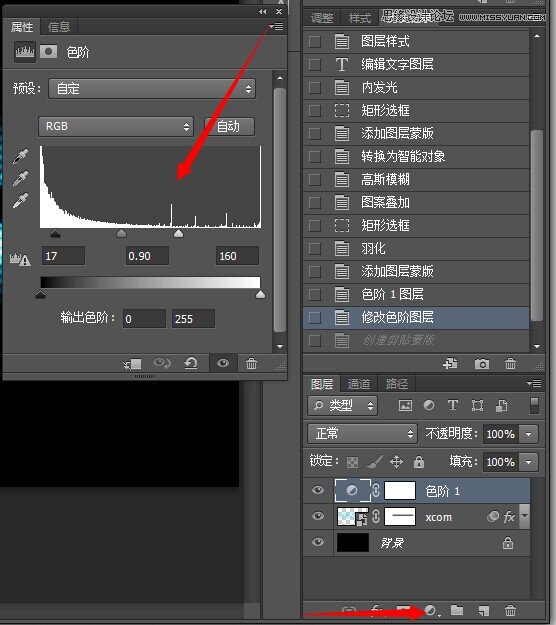Click the input highlight slider handle
The image size is (556, 625).
pyautogui.click(x=179, y=233)
